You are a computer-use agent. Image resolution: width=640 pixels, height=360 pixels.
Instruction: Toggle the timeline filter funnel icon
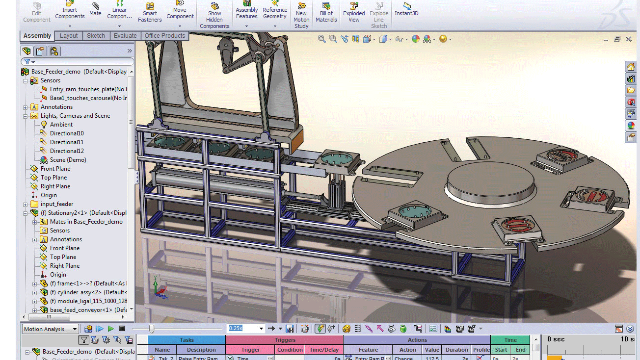83,340
